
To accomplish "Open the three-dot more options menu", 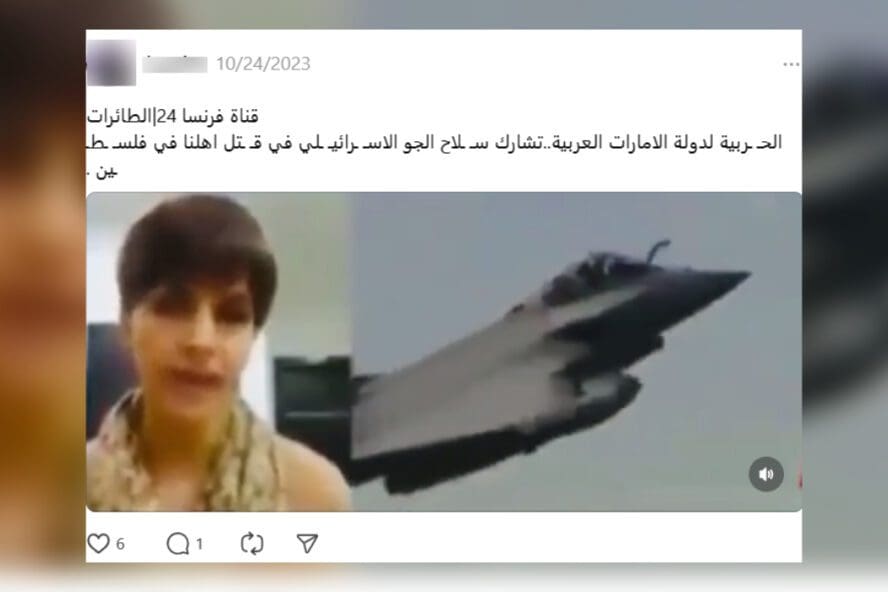I will [x=791, y=65].
